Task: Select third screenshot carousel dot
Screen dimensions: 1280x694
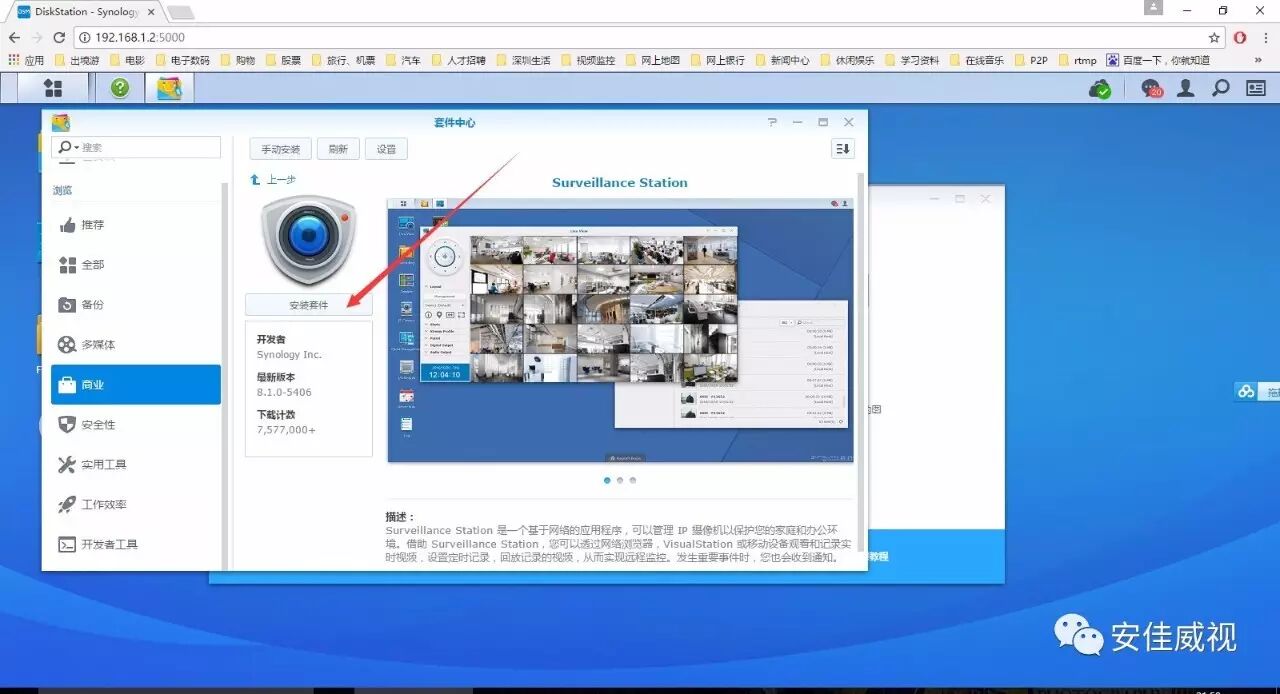Action: [x=633, y=480]
